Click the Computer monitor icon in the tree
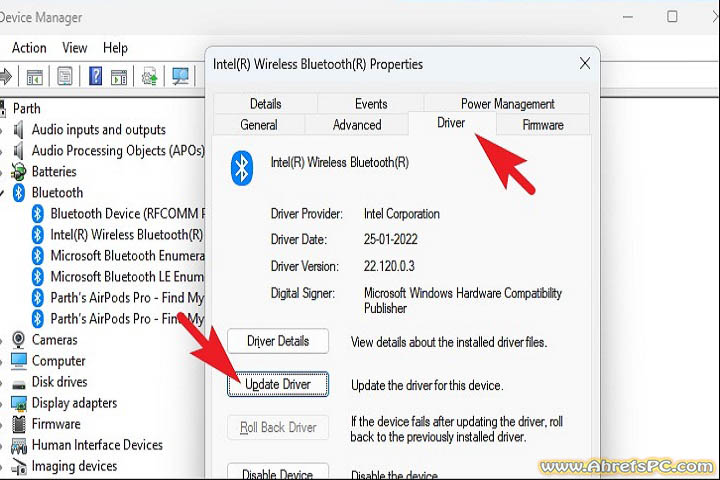 coord(19,361)
